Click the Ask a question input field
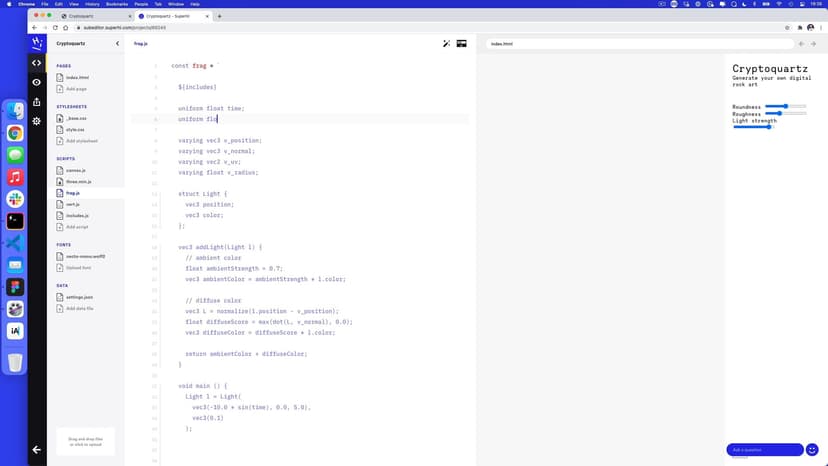 click(764, 450)
